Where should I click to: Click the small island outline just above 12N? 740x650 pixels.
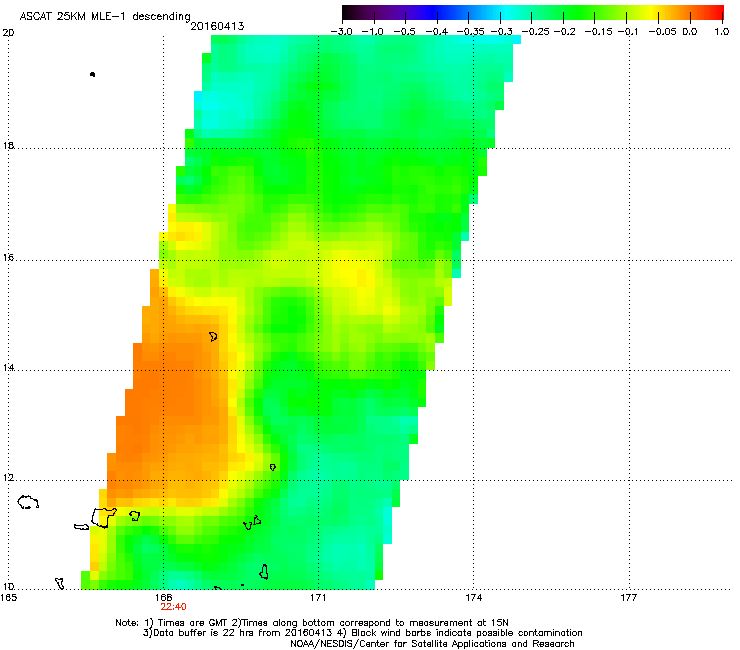tap(272, 467)
